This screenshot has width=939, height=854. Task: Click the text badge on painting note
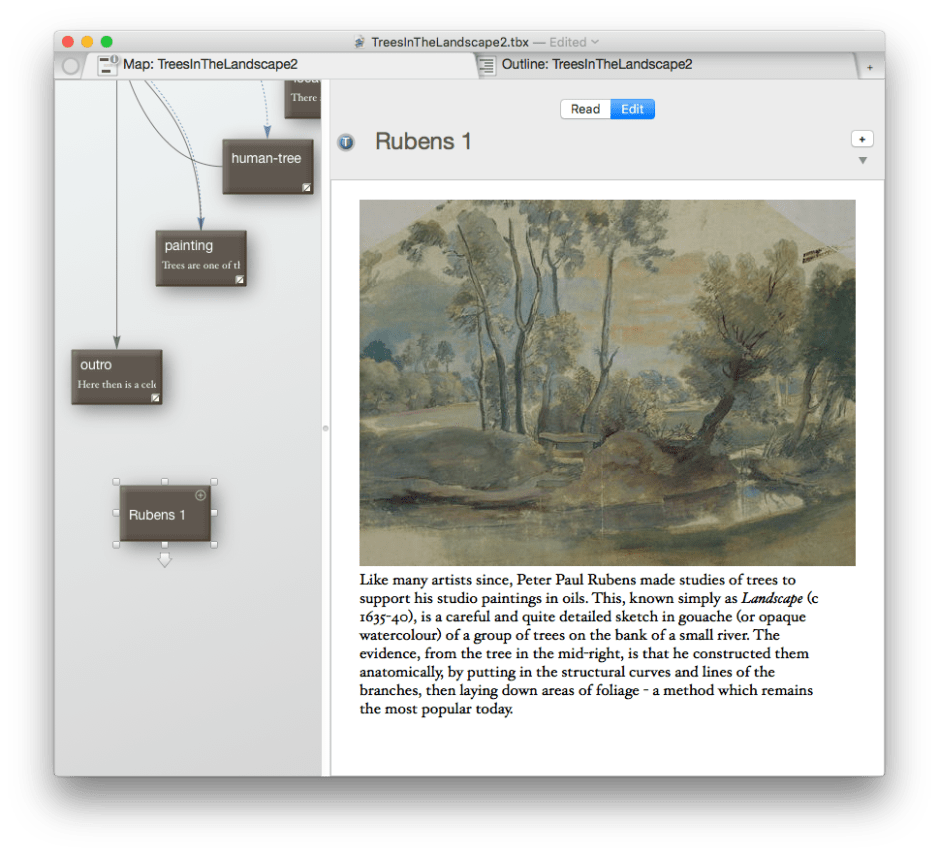point(240,280)
